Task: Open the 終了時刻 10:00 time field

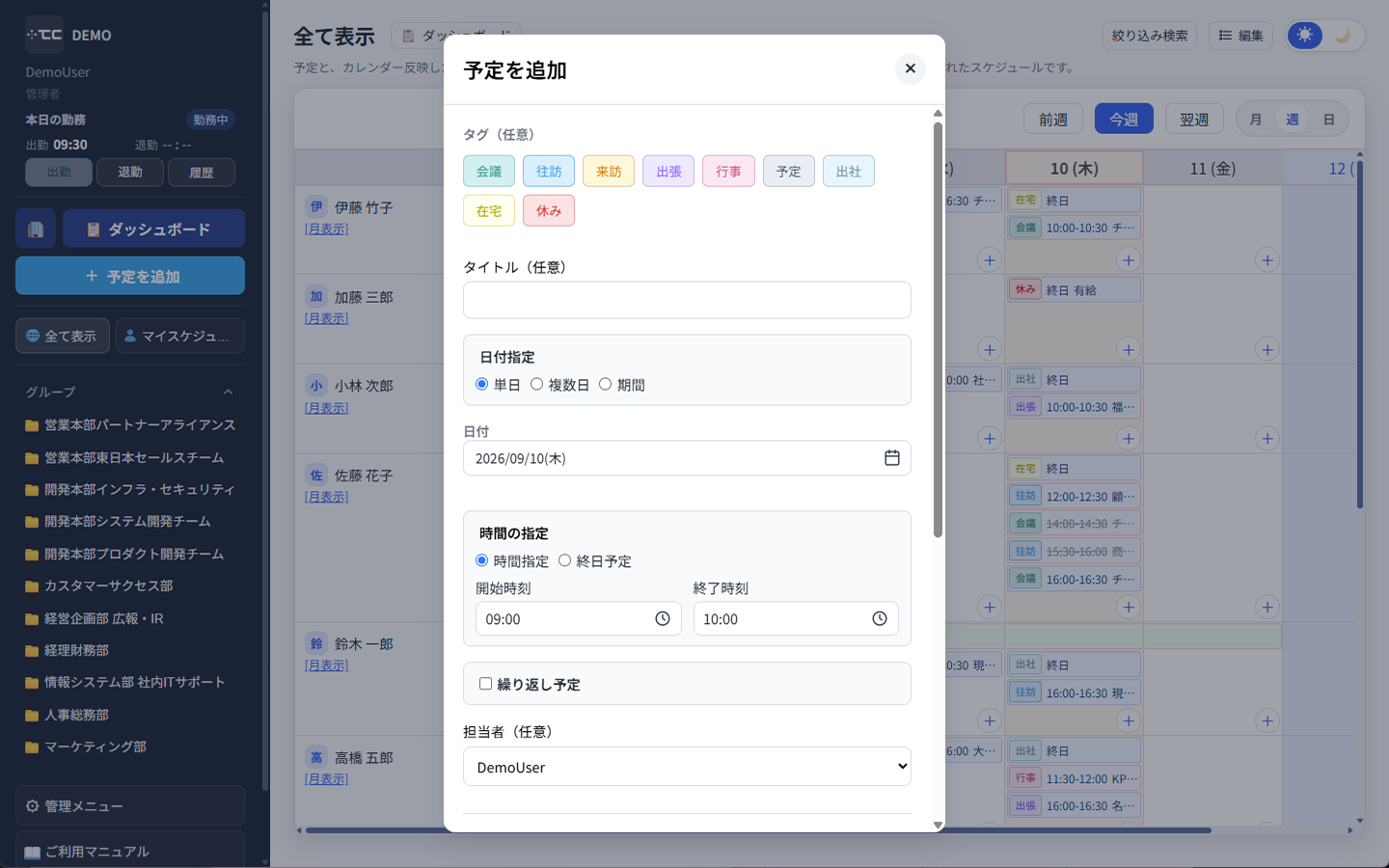Action: (x=796, y=619)
